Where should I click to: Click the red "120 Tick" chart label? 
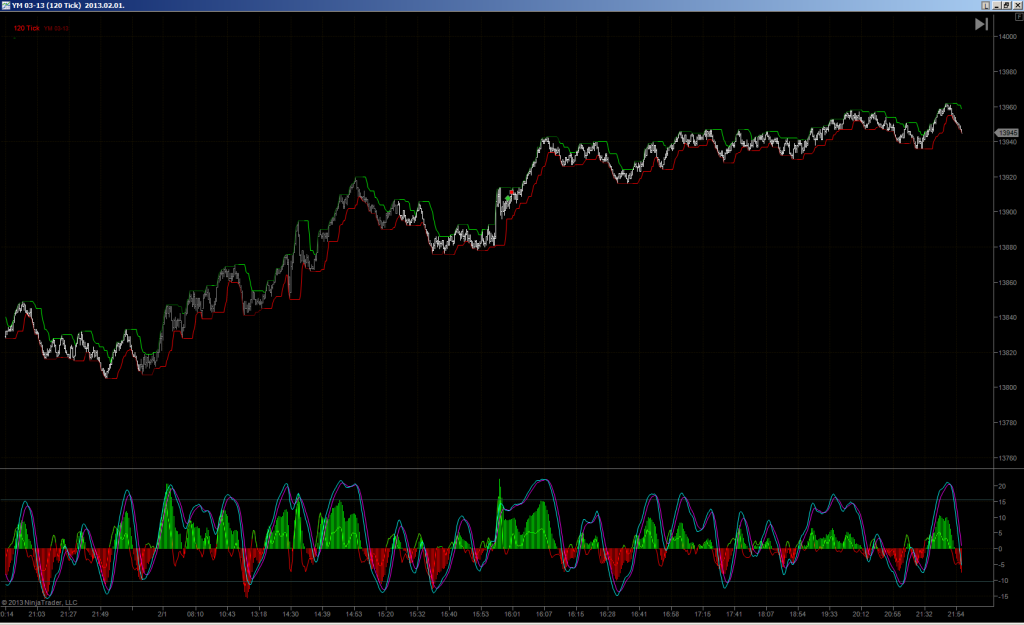[27, 28]
